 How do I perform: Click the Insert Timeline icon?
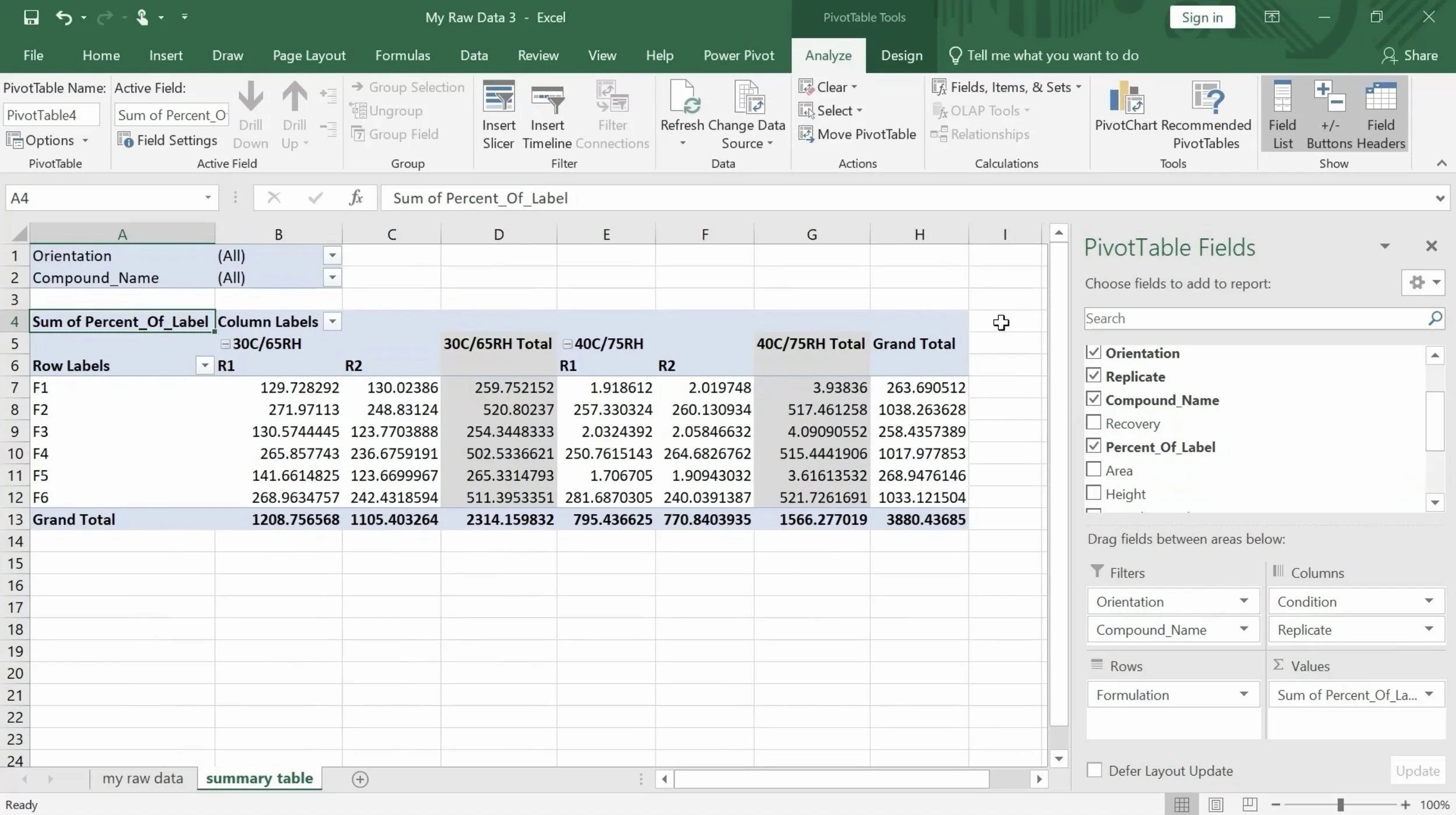(547, 98)
